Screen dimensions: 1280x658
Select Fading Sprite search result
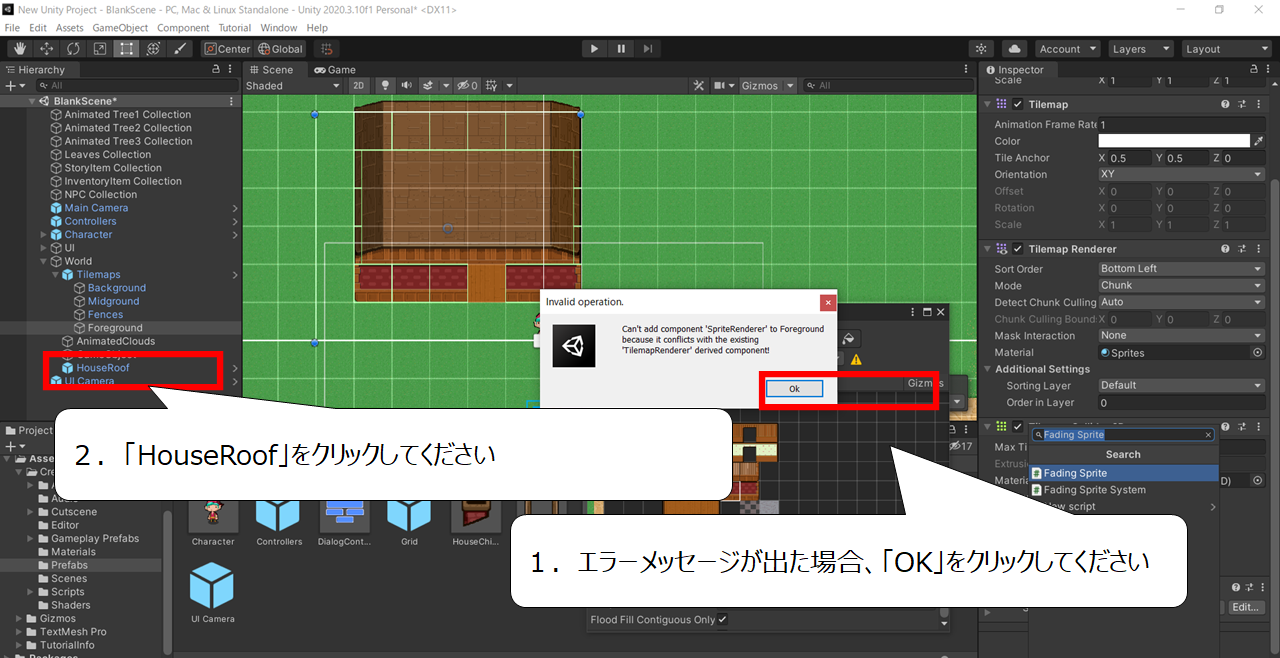click(x=1124, y=473)
